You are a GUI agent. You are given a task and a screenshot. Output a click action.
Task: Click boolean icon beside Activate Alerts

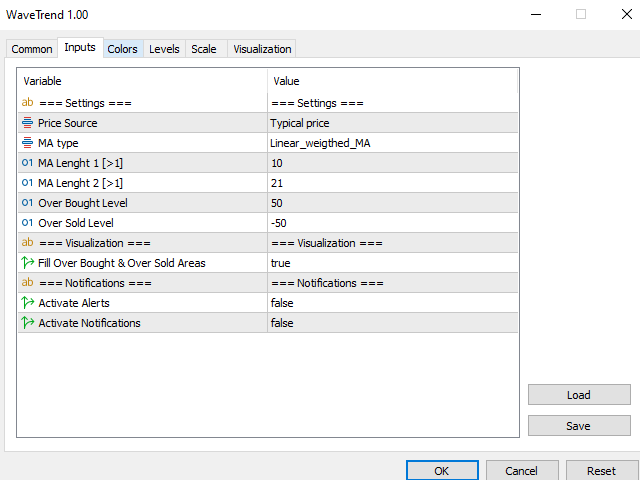[28, 302]
